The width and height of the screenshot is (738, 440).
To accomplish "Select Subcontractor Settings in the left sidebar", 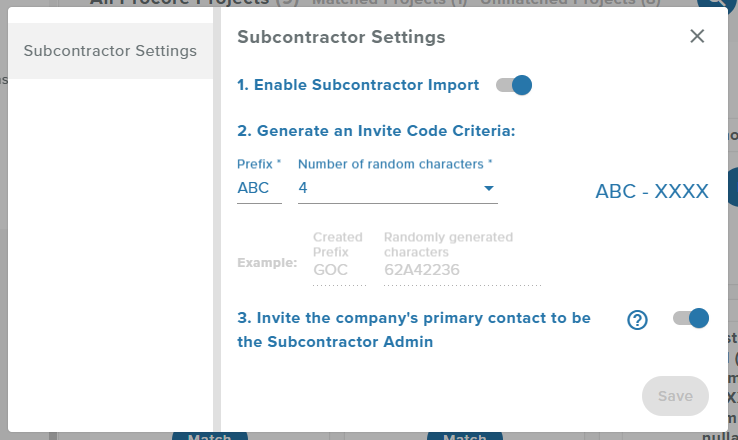I will 110,51.
